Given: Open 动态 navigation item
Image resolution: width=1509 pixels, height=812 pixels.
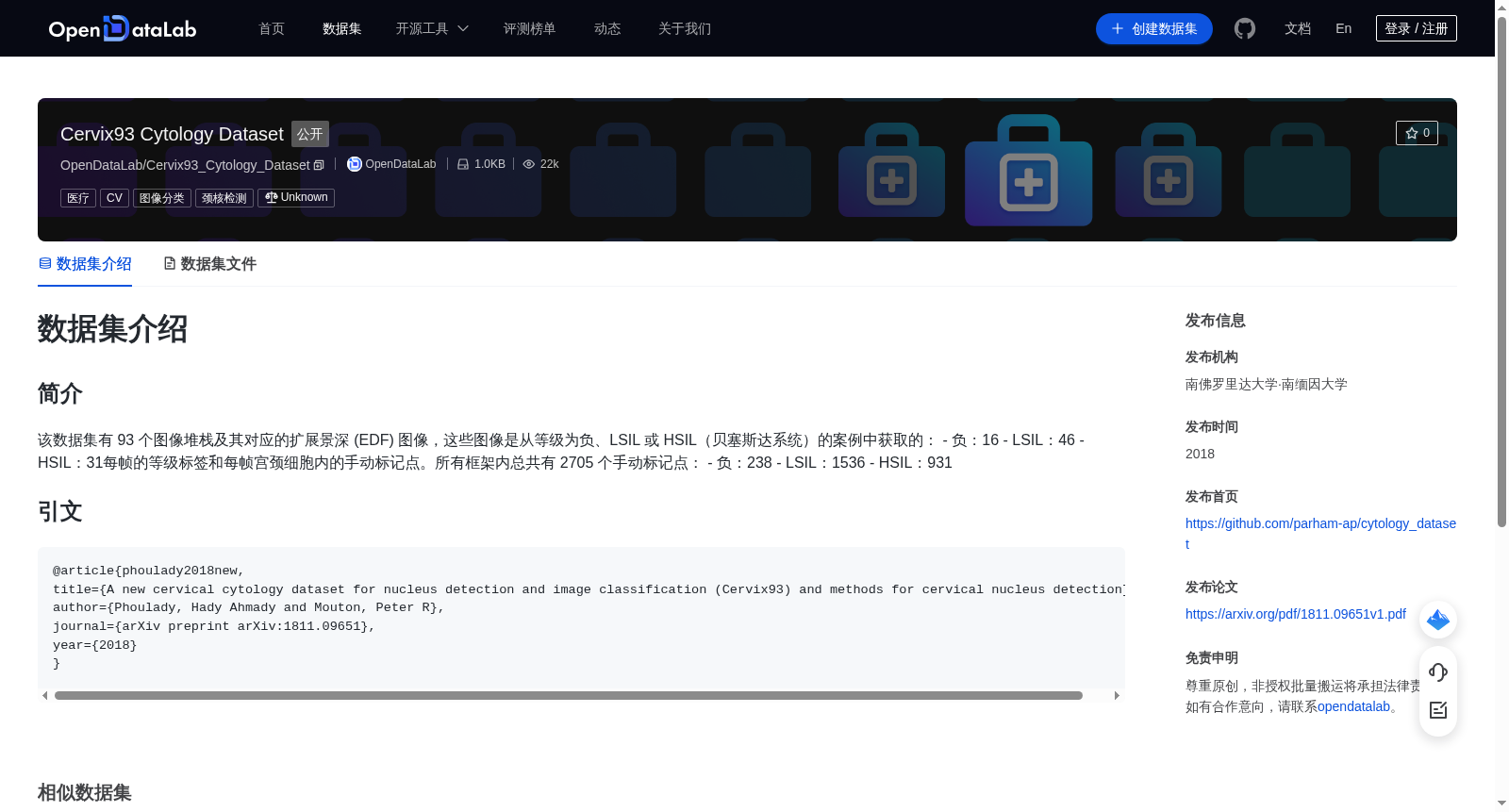Looking at the screenshot, I should tap(607, 28).
